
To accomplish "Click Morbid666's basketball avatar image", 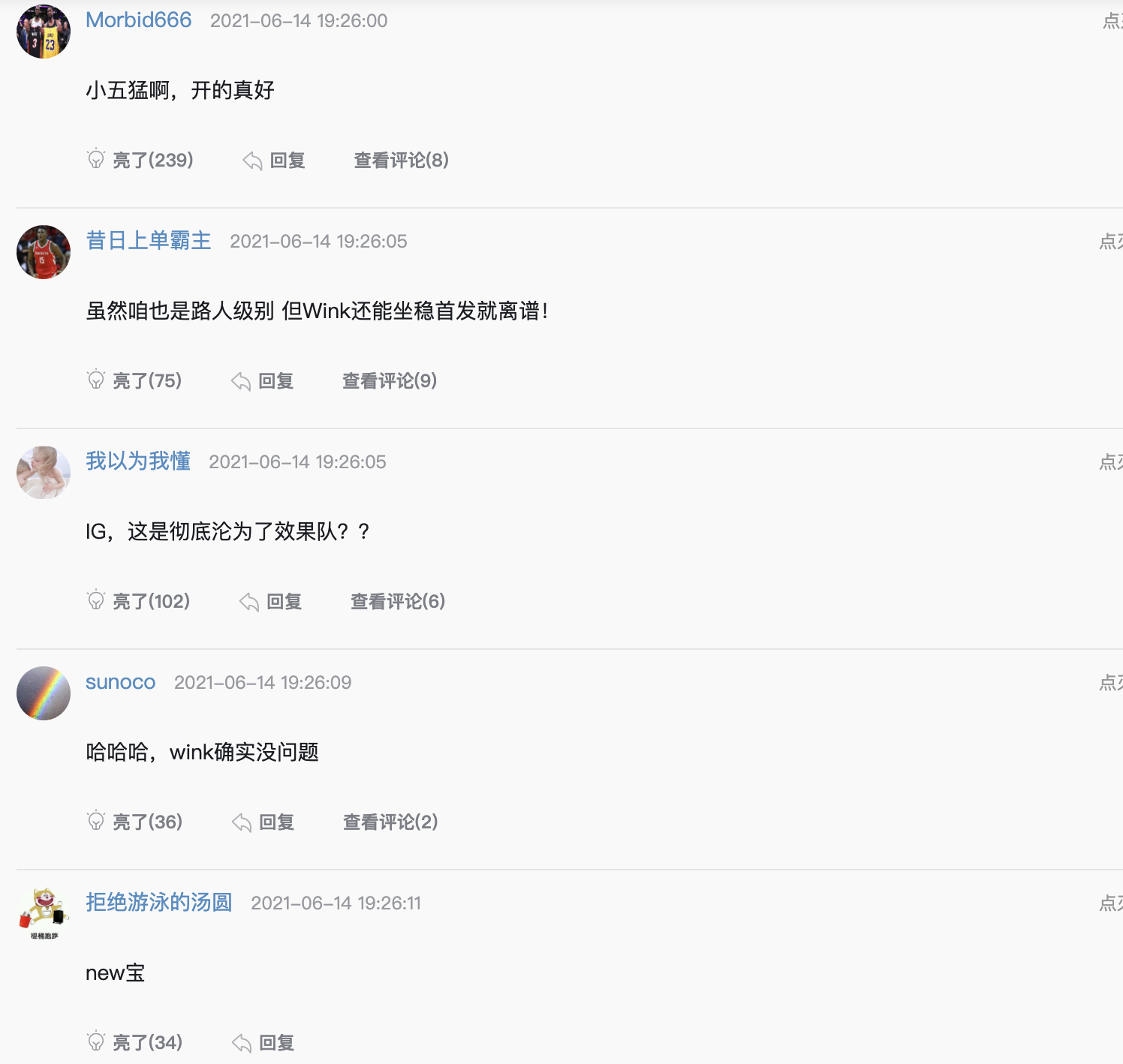I will [44, 32].
